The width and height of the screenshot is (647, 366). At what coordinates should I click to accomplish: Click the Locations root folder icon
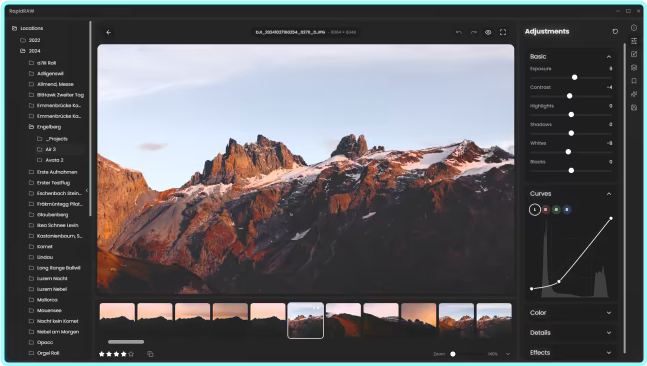pyautogui.click(x=14, y=28)
